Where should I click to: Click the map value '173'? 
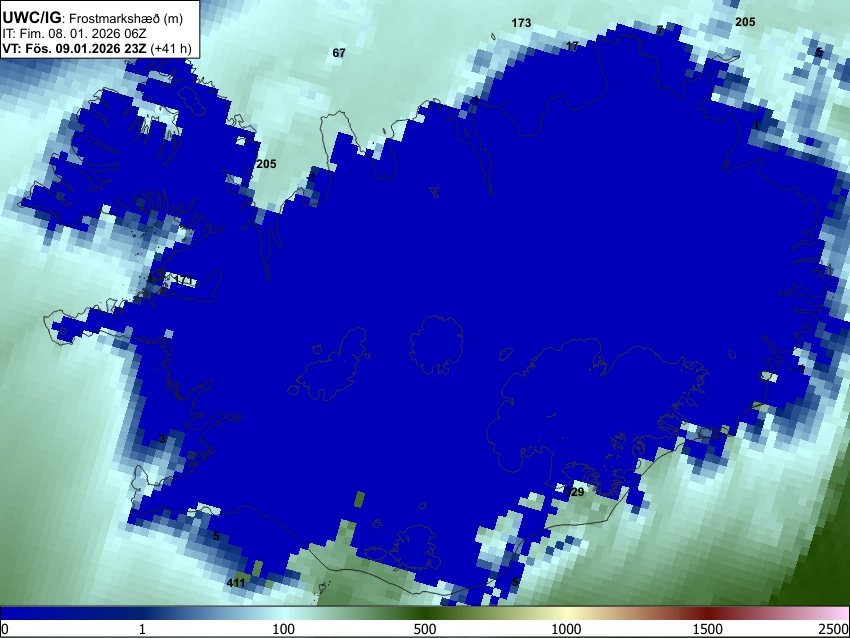(521, 23)
